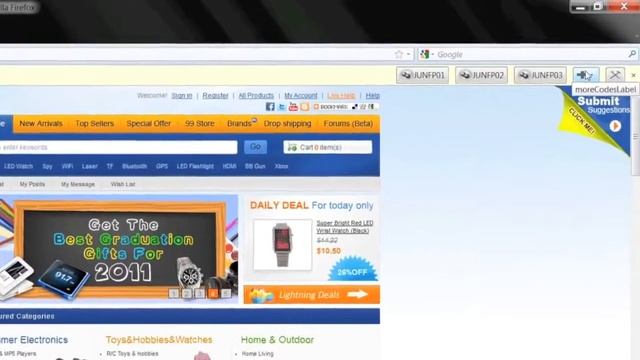Click the Go search button

tap(256, 147)
